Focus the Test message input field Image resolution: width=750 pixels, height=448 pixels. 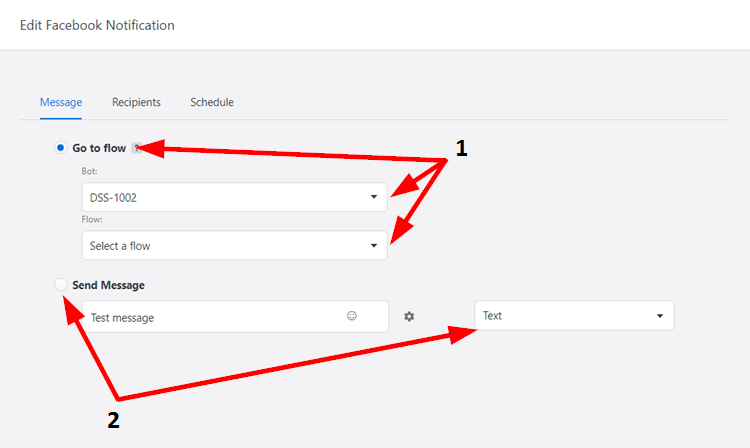click(x=235, y=317)
